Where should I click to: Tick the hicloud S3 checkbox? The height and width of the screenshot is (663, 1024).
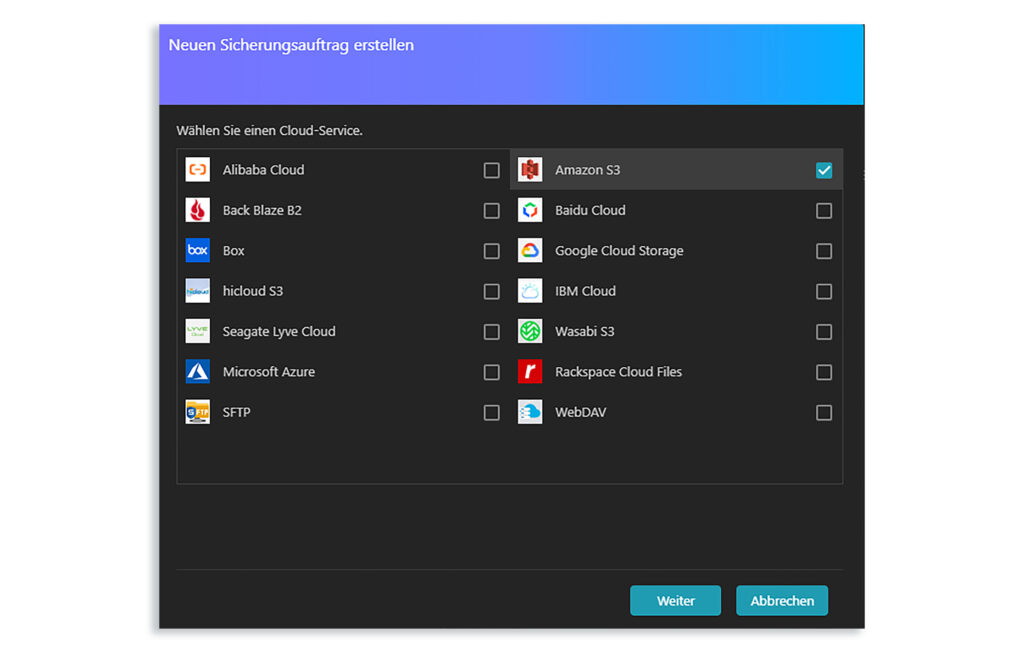point(491,292)
